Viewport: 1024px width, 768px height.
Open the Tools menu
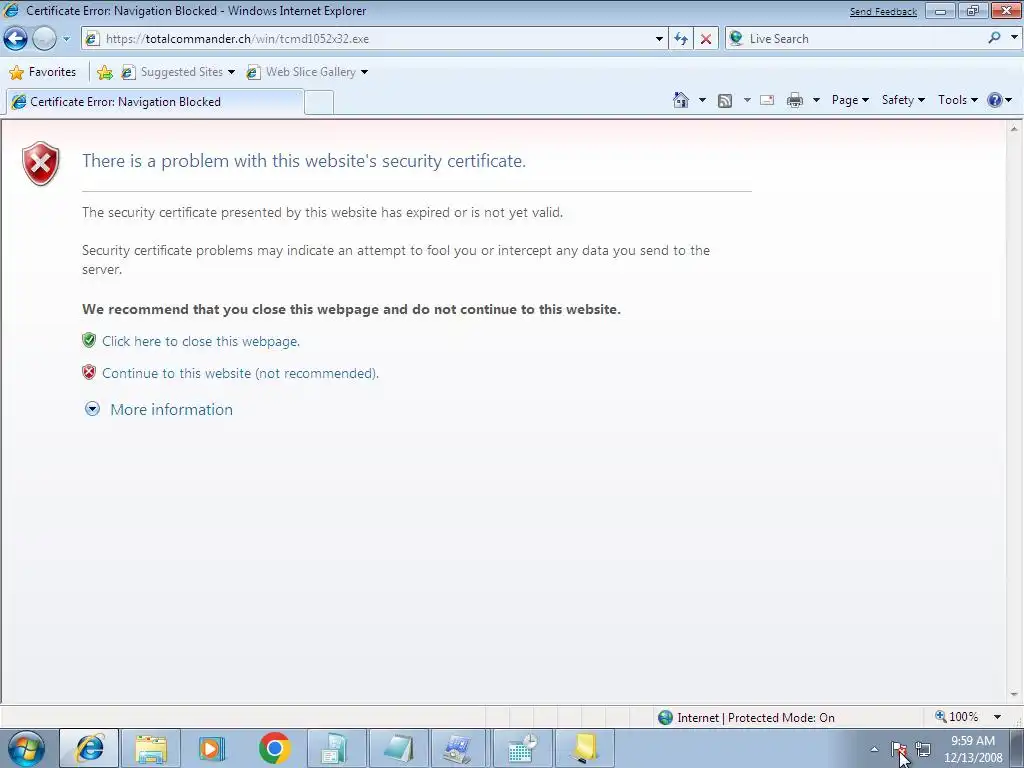[x=957, y=100]
